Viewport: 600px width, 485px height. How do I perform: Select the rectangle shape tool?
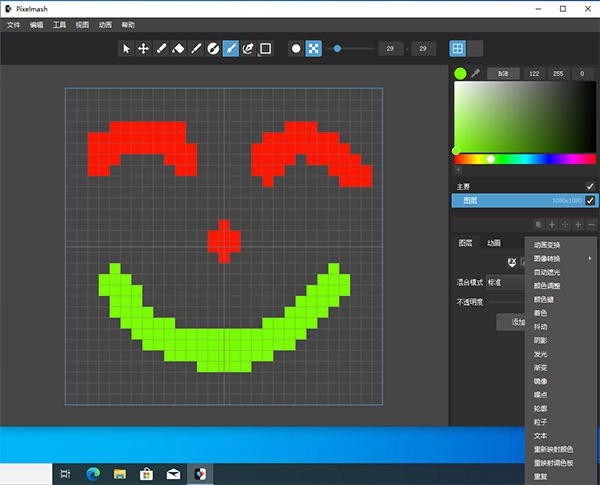point(265,48)
